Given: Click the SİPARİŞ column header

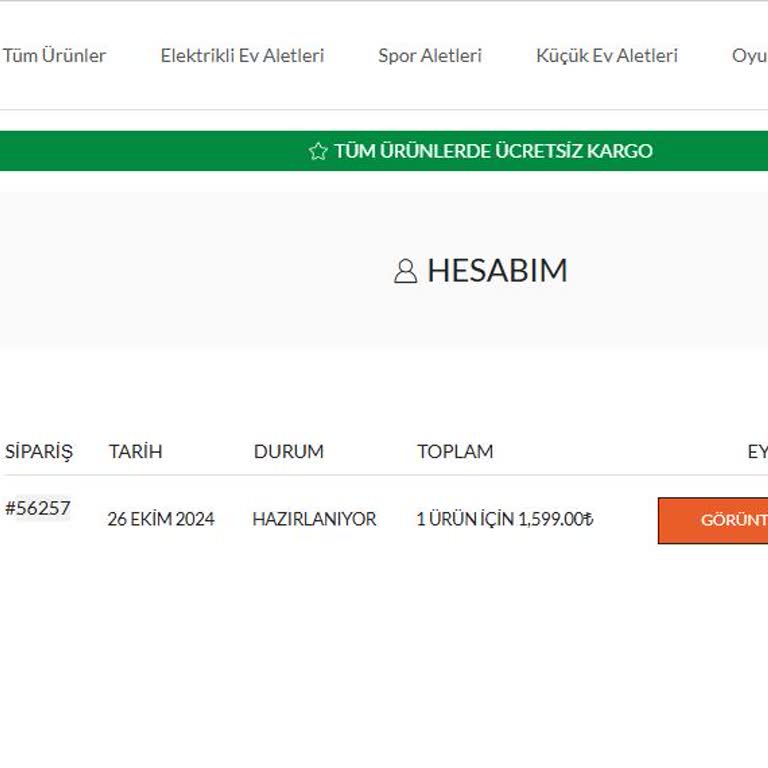Looking at the screenshot, I should pos(39,452).
